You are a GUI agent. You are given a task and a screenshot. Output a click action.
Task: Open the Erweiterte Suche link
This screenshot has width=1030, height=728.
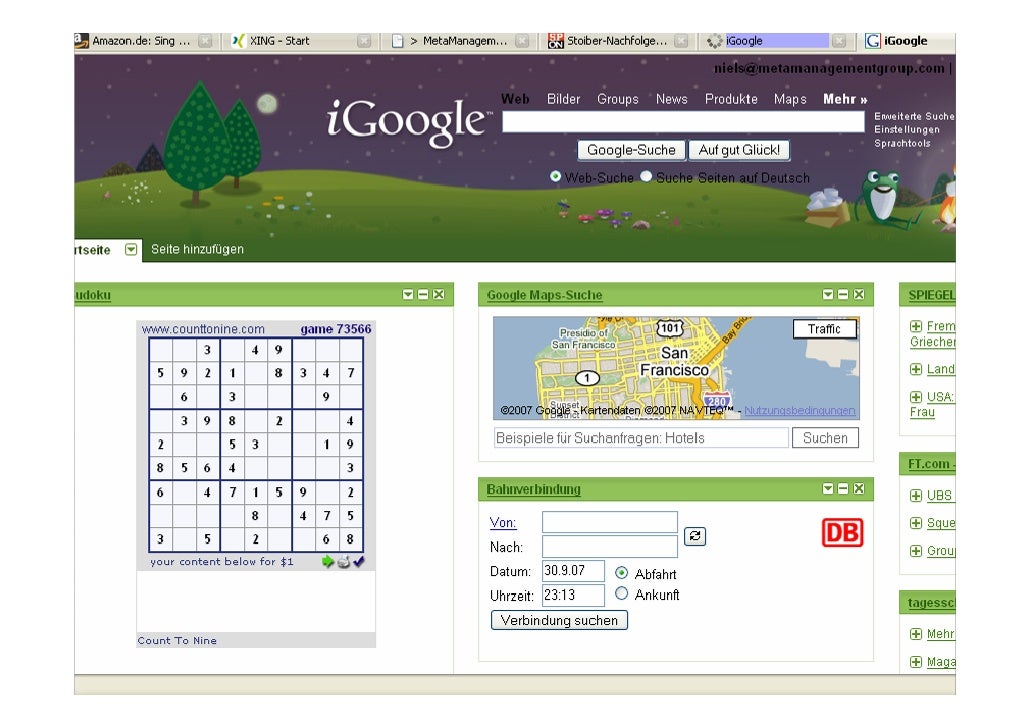tap(914, 116)
